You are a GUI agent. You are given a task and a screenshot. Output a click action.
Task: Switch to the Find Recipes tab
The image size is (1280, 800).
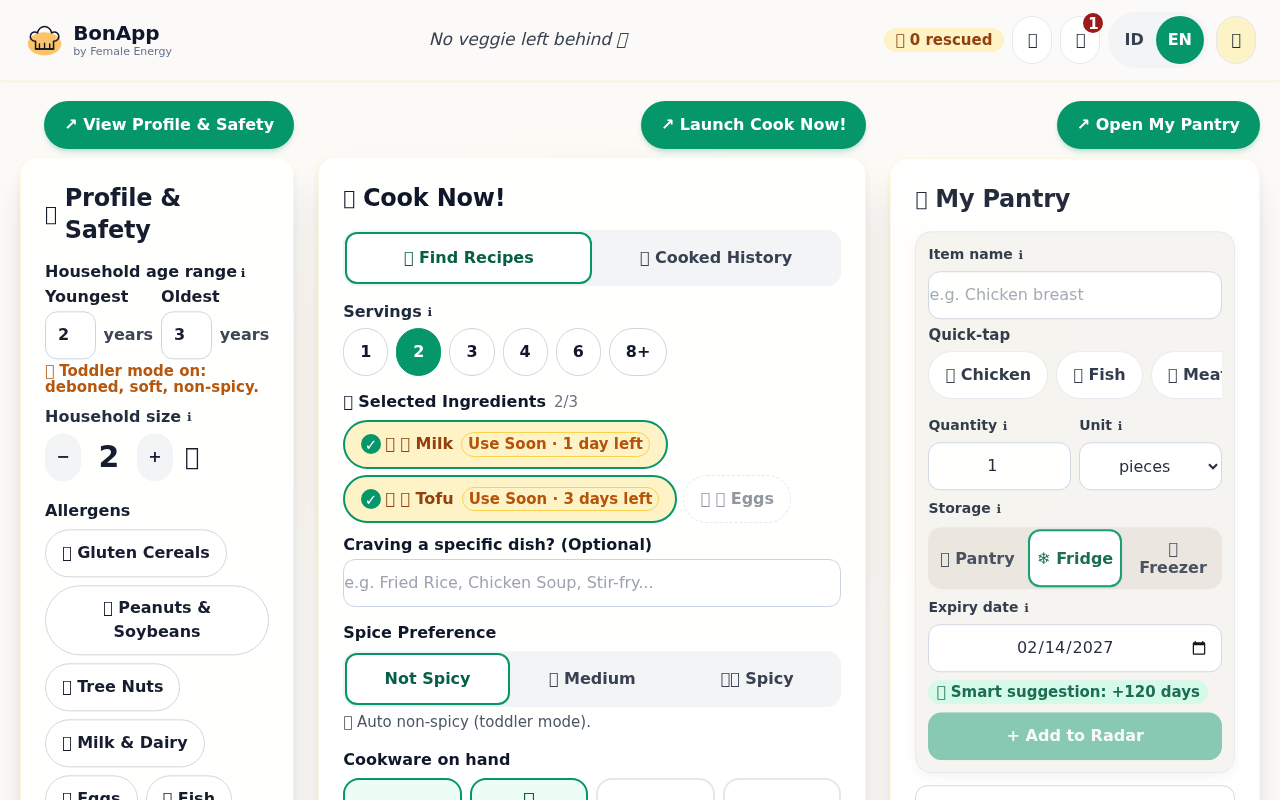click(x=468, y=258)
